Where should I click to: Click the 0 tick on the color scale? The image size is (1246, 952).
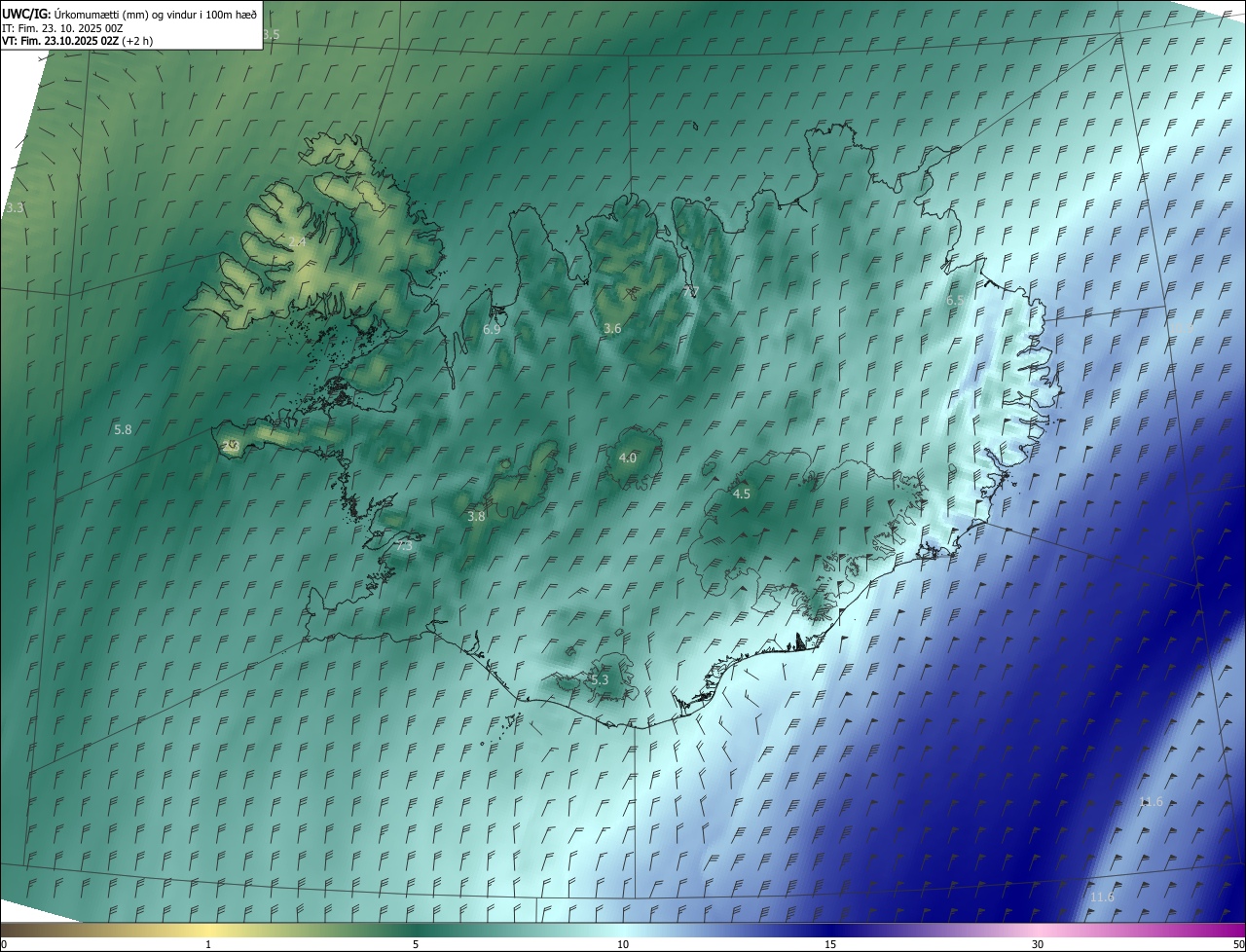click(3, 944)
